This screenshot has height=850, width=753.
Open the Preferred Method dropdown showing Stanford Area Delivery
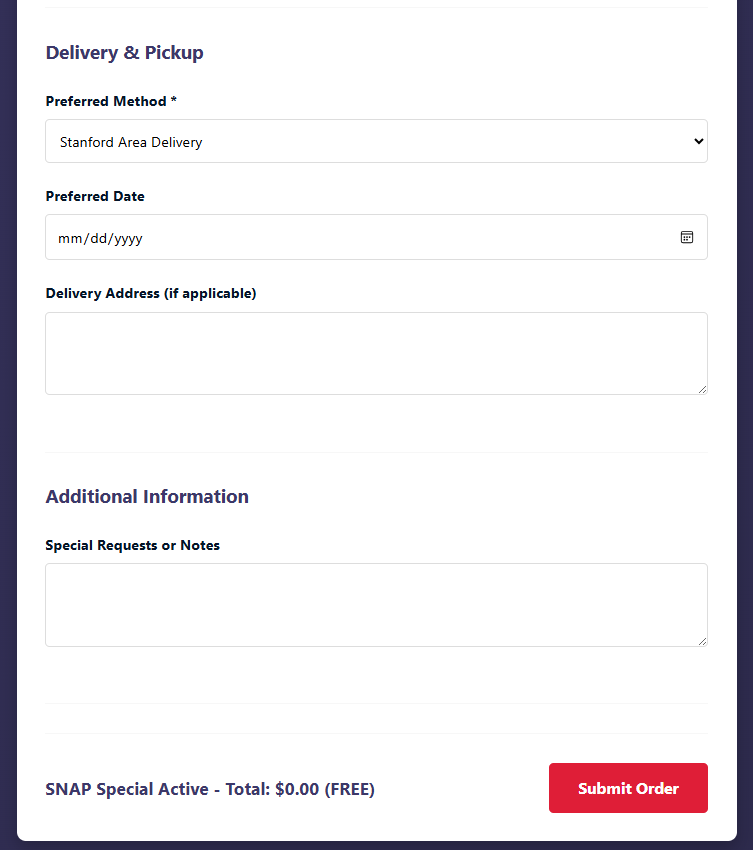tap(375, 142)
